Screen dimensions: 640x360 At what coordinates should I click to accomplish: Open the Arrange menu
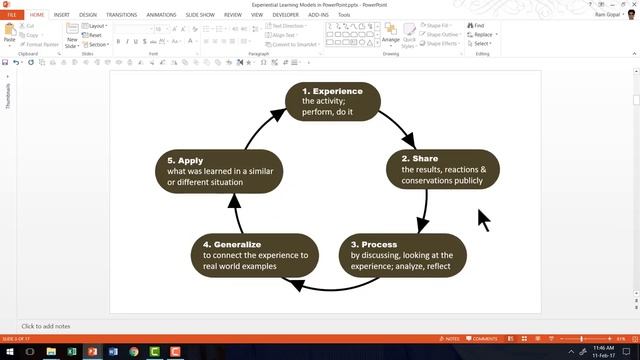(391, 34)
